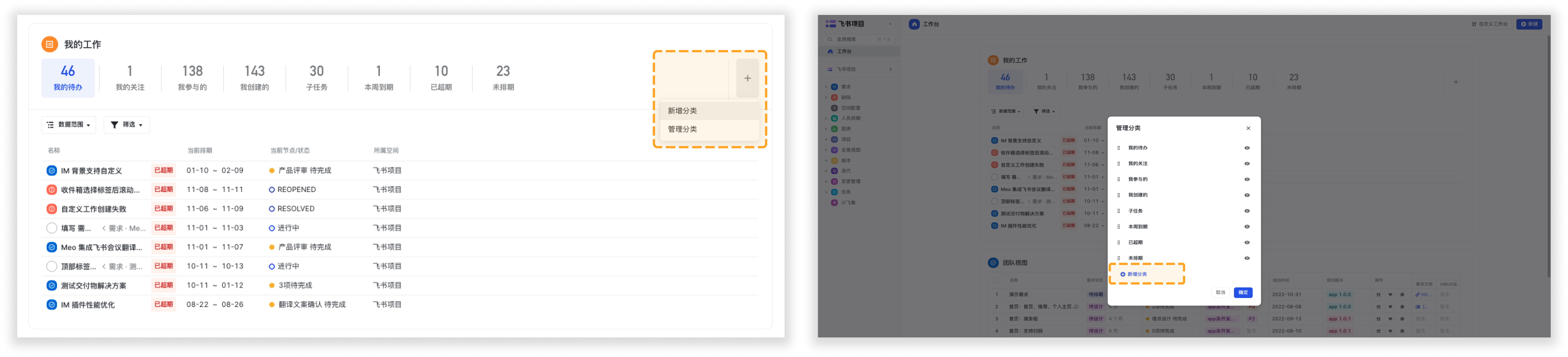Viewport: 1568px width, 357px height.
Task: Click the 飞书项目 logo in the sidebar
Action: 830,24
